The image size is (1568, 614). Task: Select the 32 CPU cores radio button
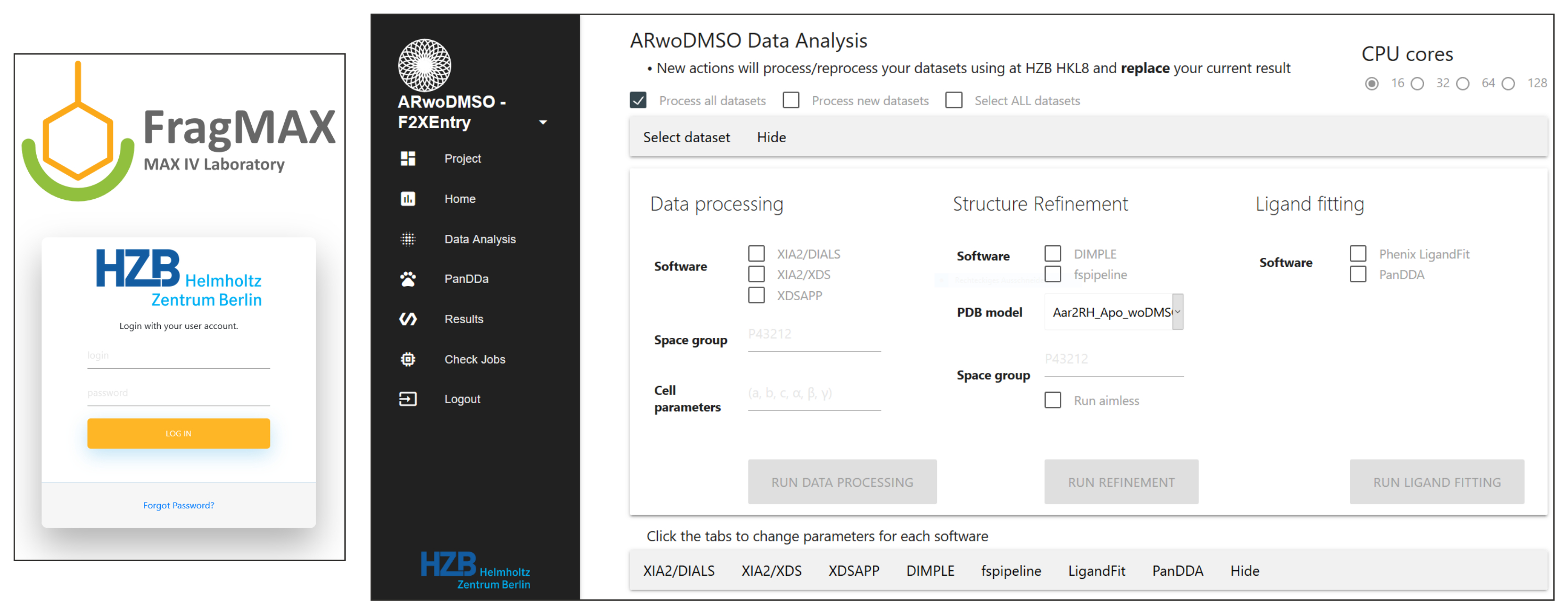coord(1417,83)
